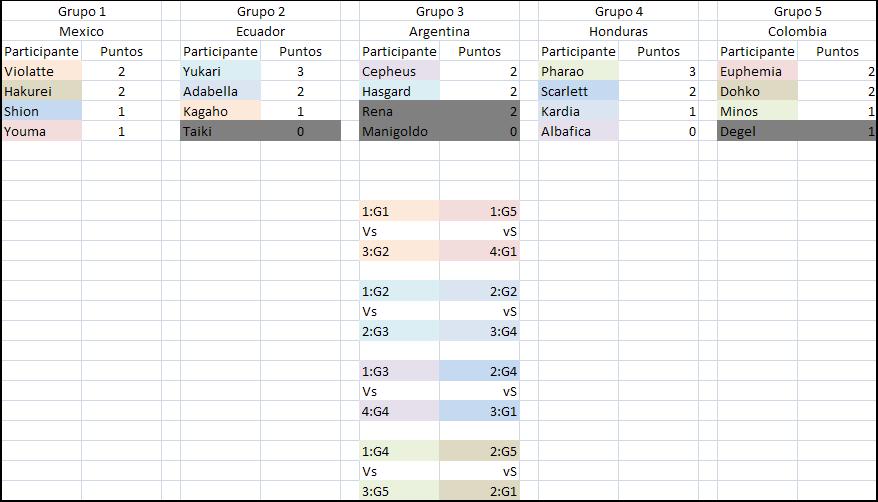Click the 3:G5 bracket cell
Viewport: 878px width, 502px height.
(399, 491)
